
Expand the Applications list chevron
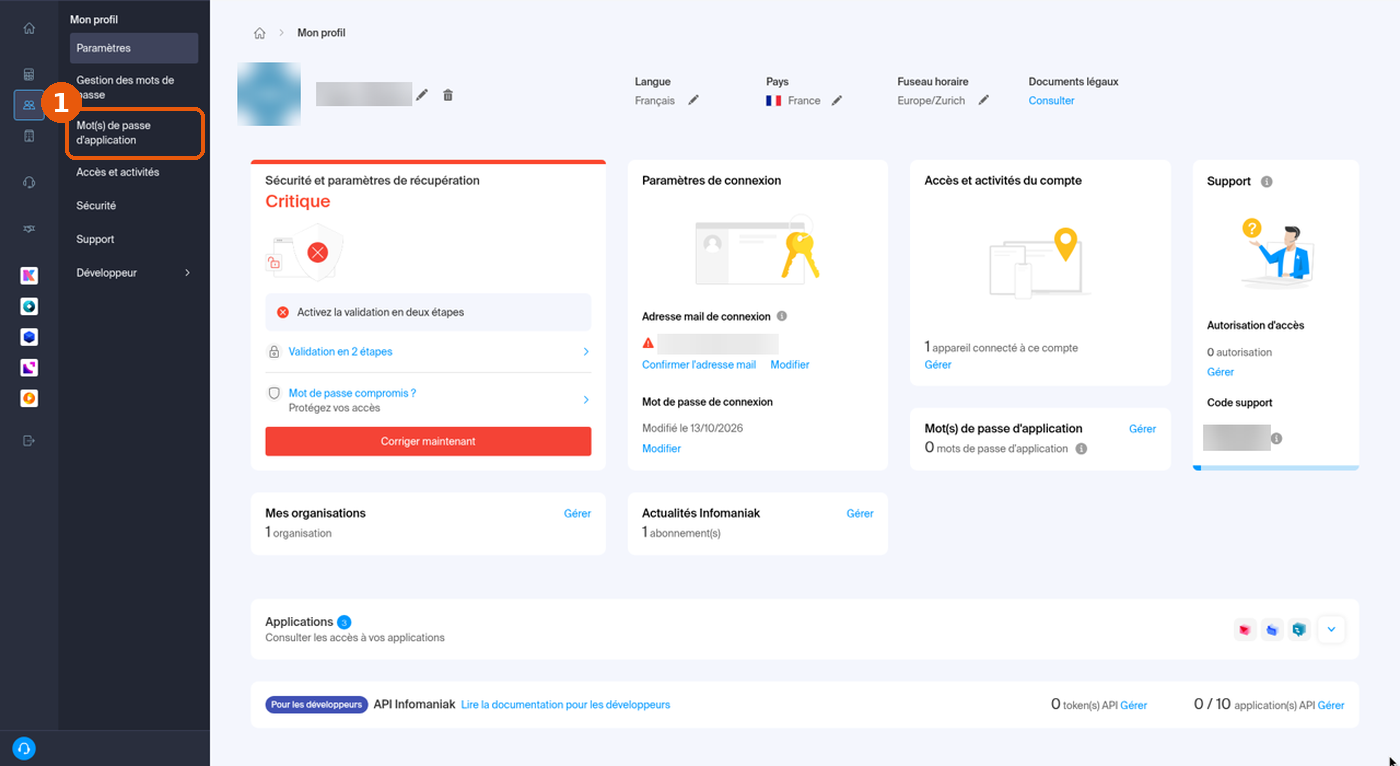1332,630
